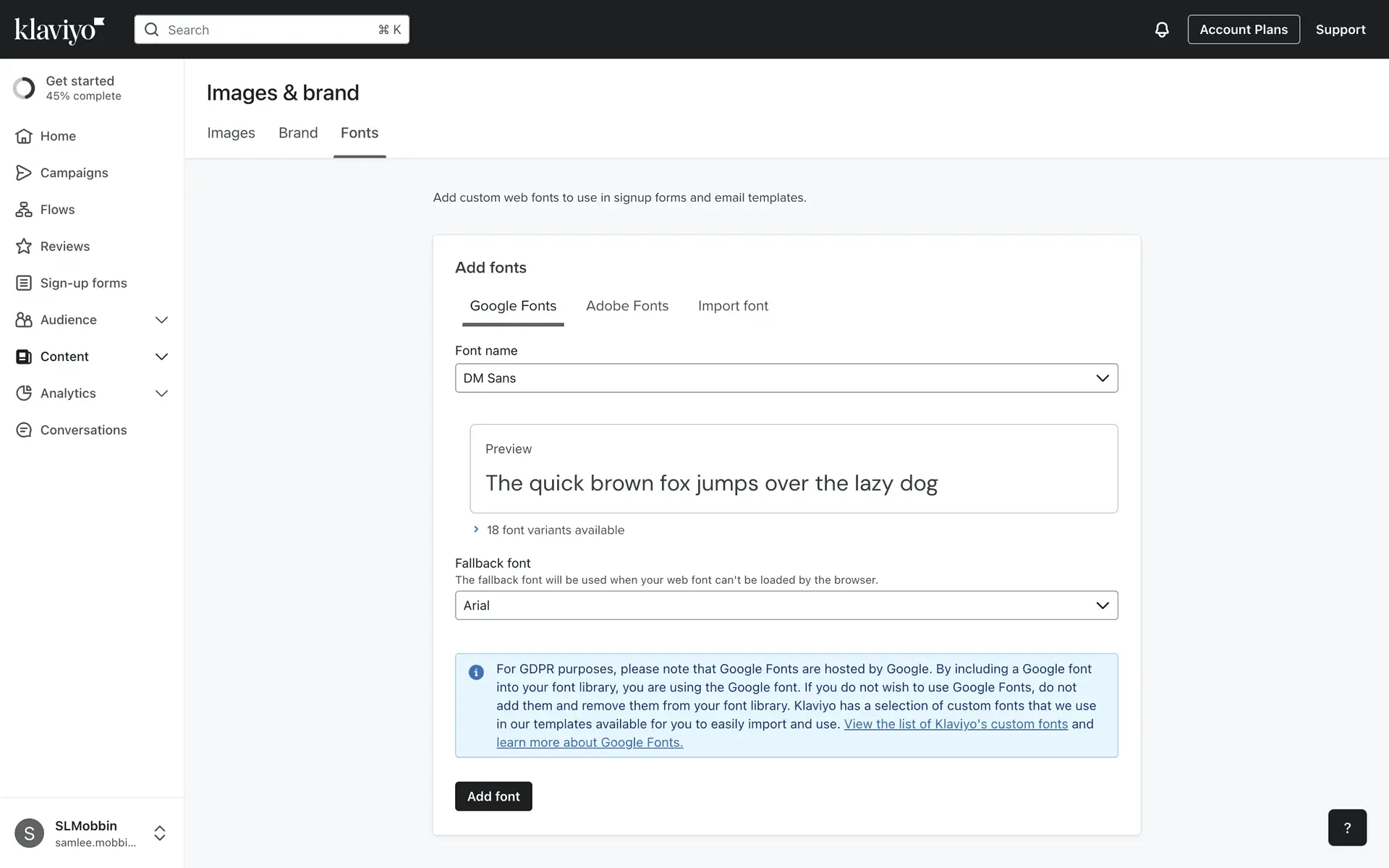Open the learn more about Google Fonts link
The image size is (1389, 868).
tap(589, 743)
